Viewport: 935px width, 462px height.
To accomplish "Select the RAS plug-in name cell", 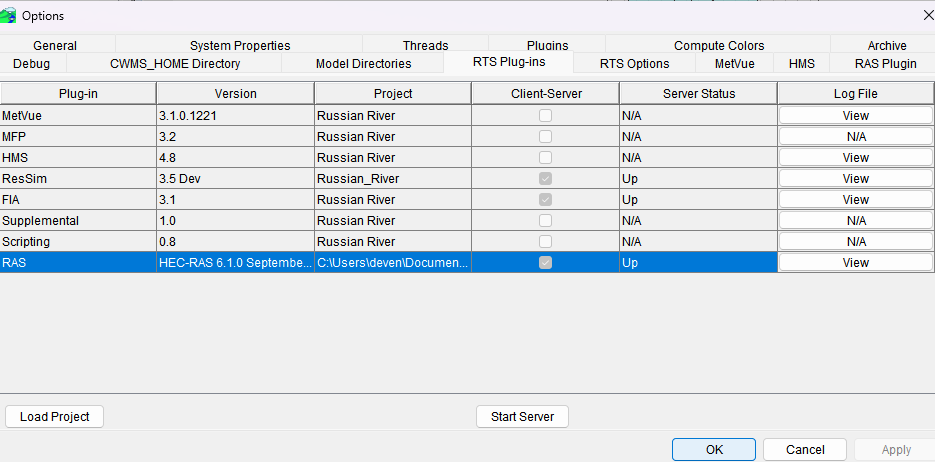I will (x=78, y=262).
